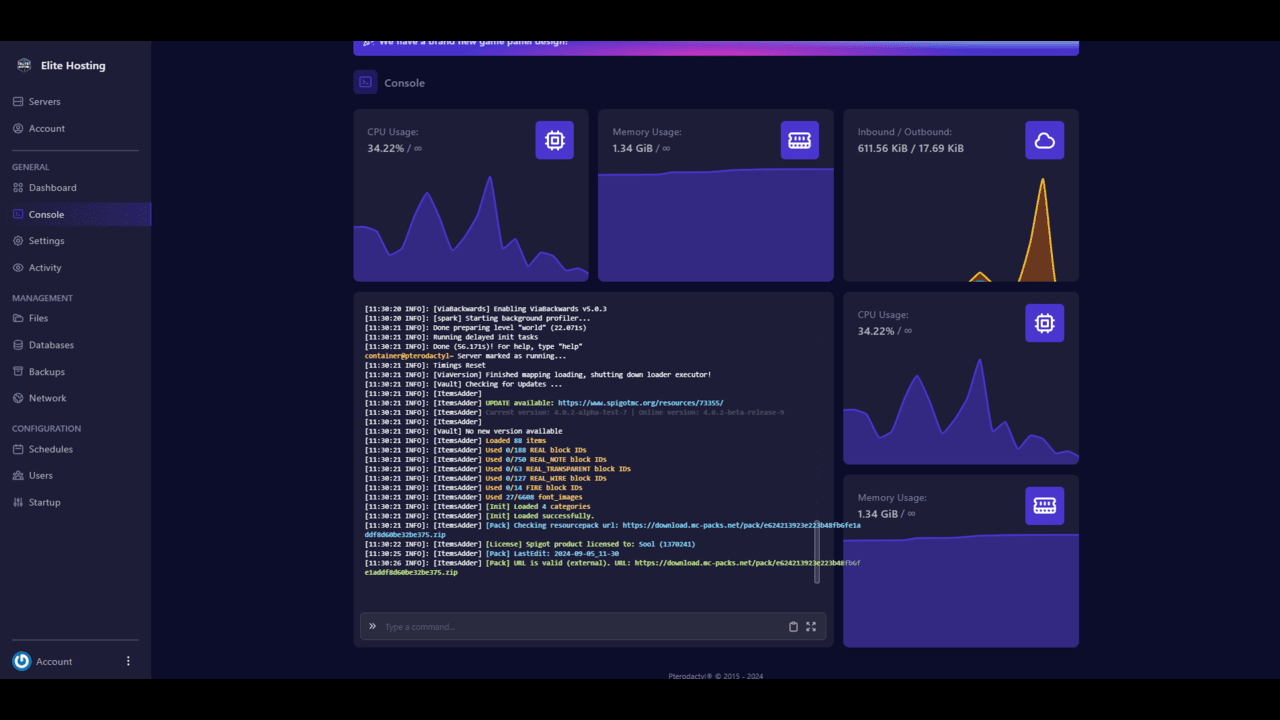The image size is (1280, 720).
Task: Open the Databases page
Action: tap(51, 345)
